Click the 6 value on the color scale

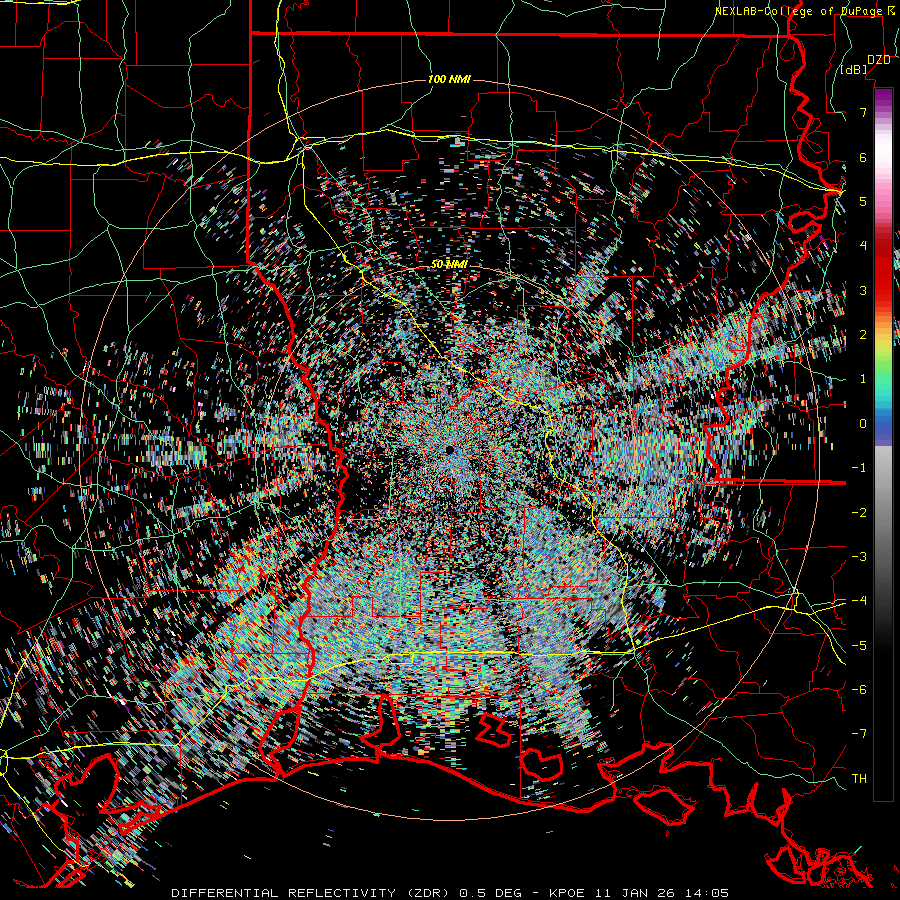(863, 157)
